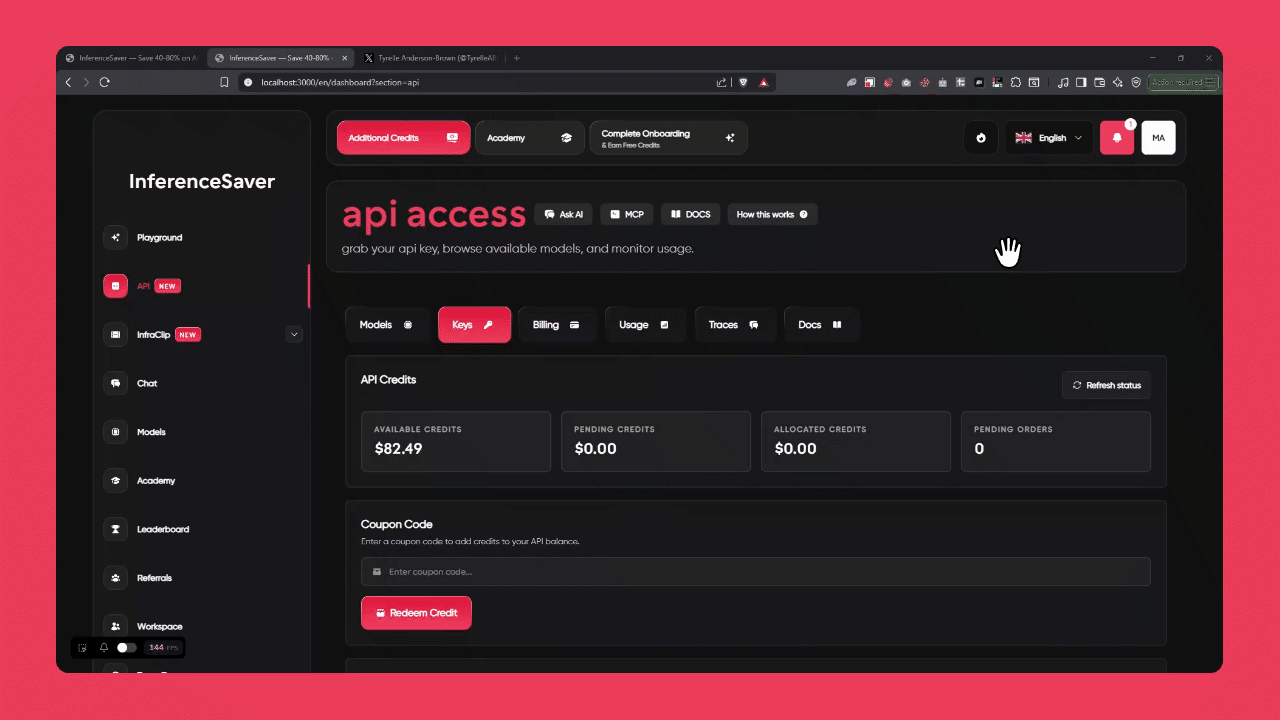Viewport: 1280px width, 720px height.
Task: Click the Refresh status button
Action: coord(1106,385)
